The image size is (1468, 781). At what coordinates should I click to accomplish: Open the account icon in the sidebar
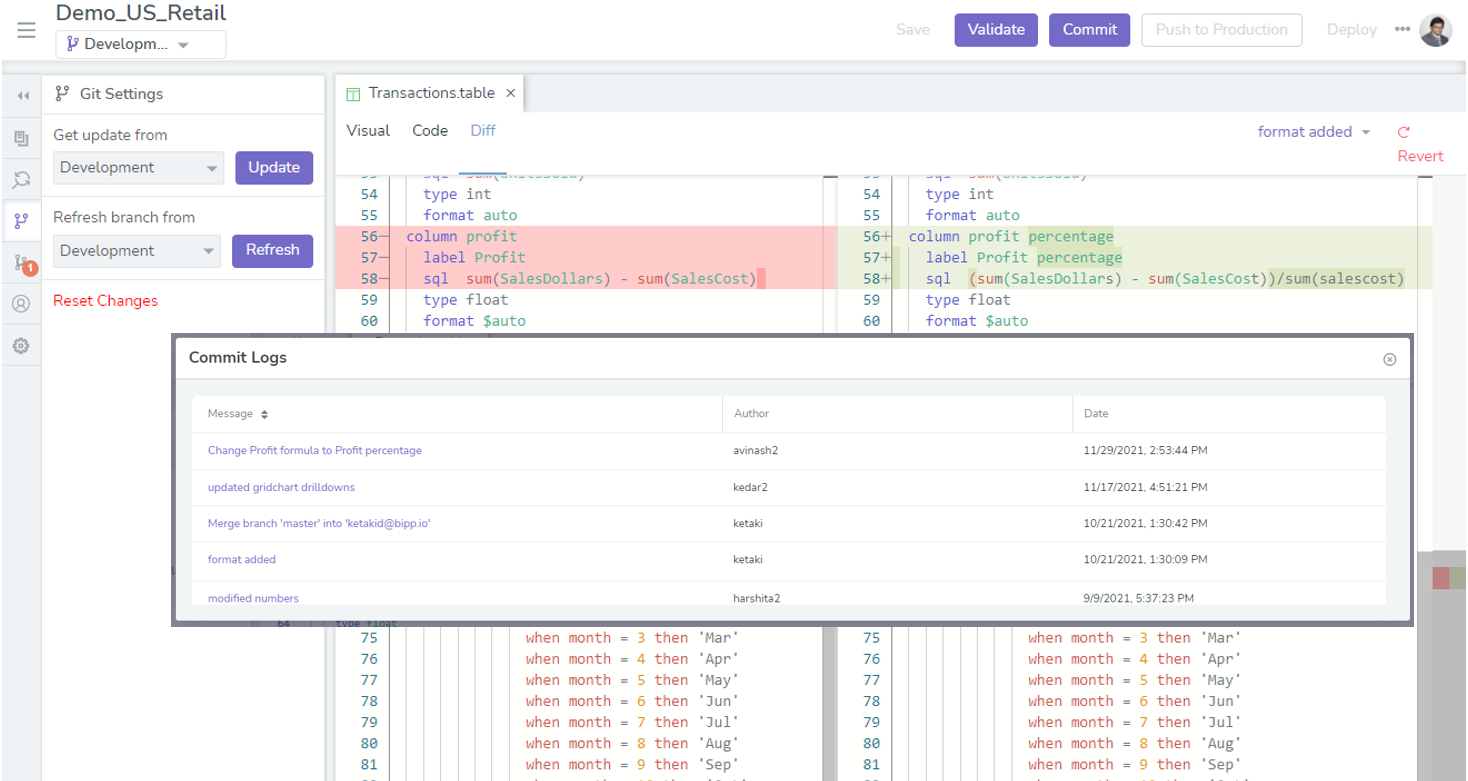click(x=21, y=304)
